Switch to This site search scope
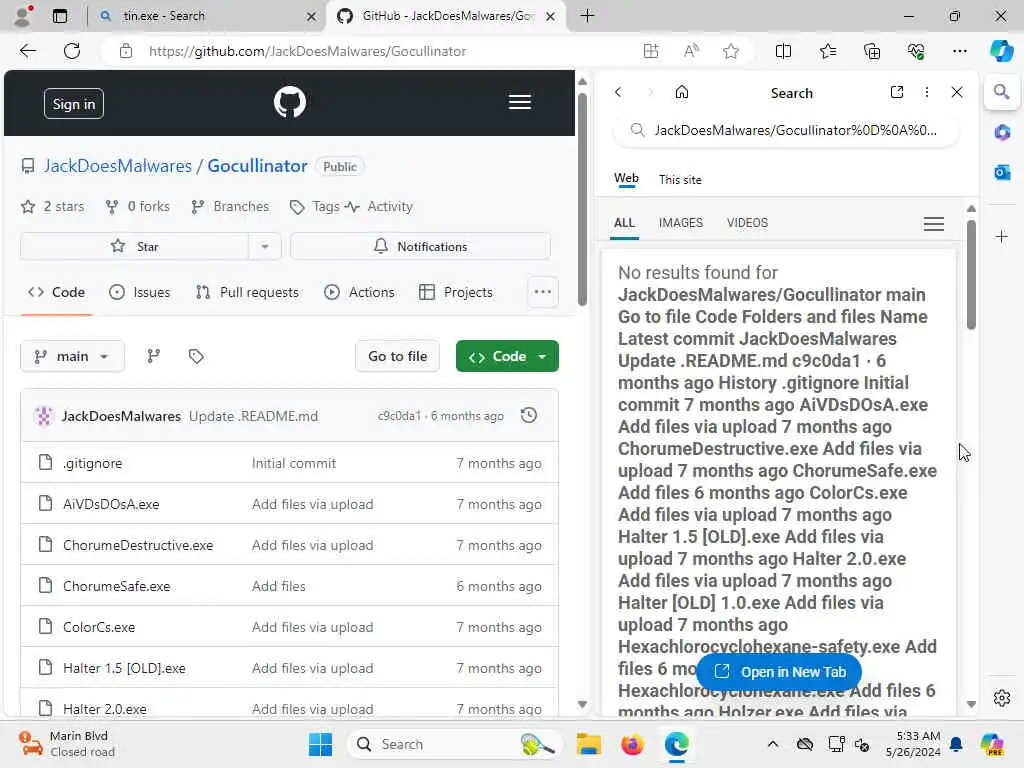Screen dimensions: 1024x768 coord(680,180)
